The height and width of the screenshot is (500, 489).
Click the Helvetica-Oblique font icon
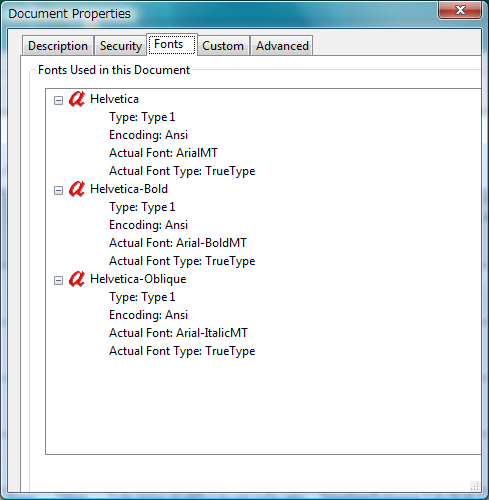(77, 279)
